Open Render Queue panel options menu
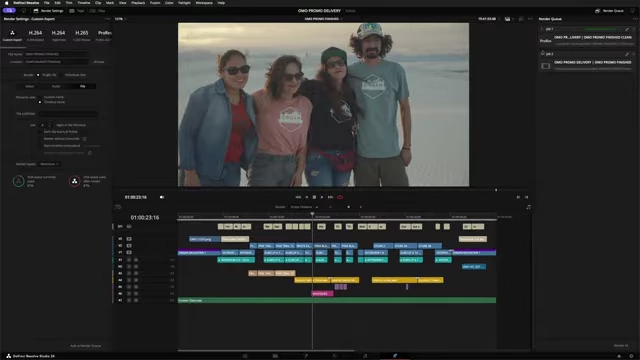This screenshot has width=640, height=360. [x=635, y=19]
